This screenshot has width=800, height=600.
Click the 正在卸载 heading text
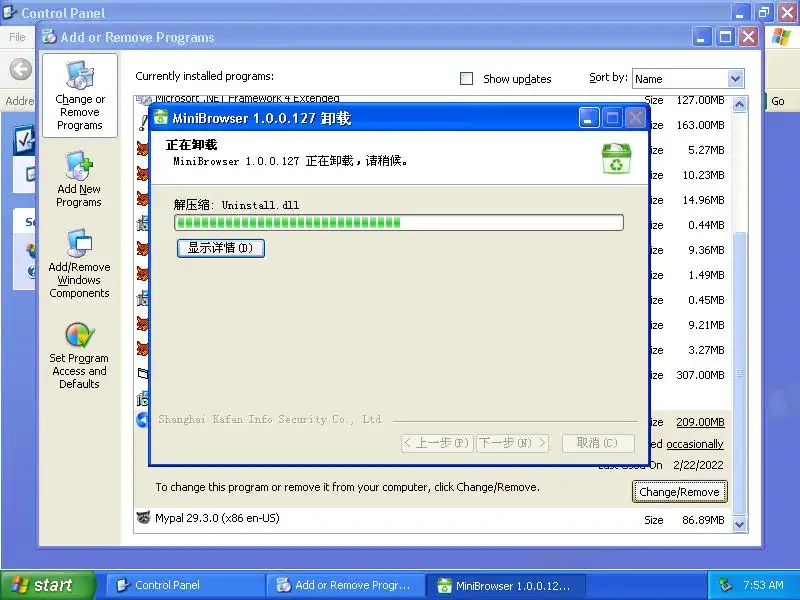coord(191,145)
